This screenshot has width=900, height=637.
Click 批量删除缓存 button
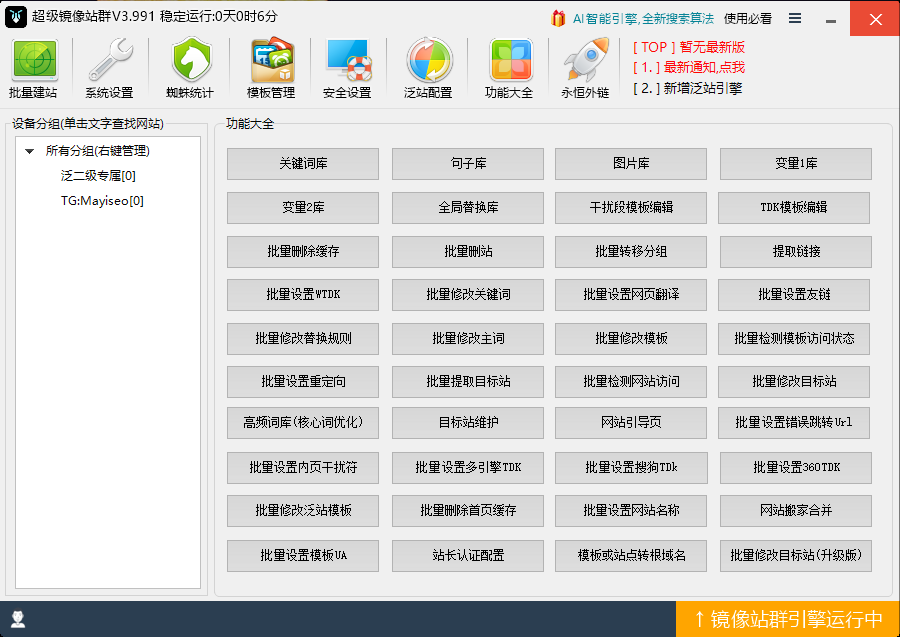click(x=303, y=252)
